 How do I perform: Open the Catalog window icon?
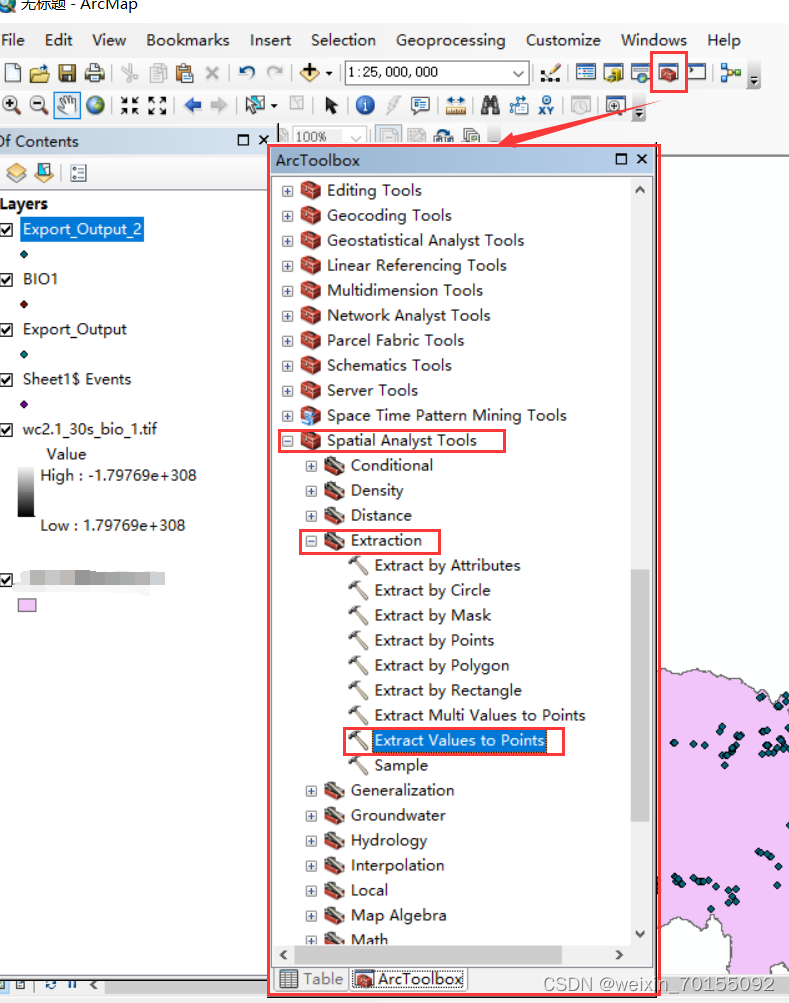coord(613,73)
